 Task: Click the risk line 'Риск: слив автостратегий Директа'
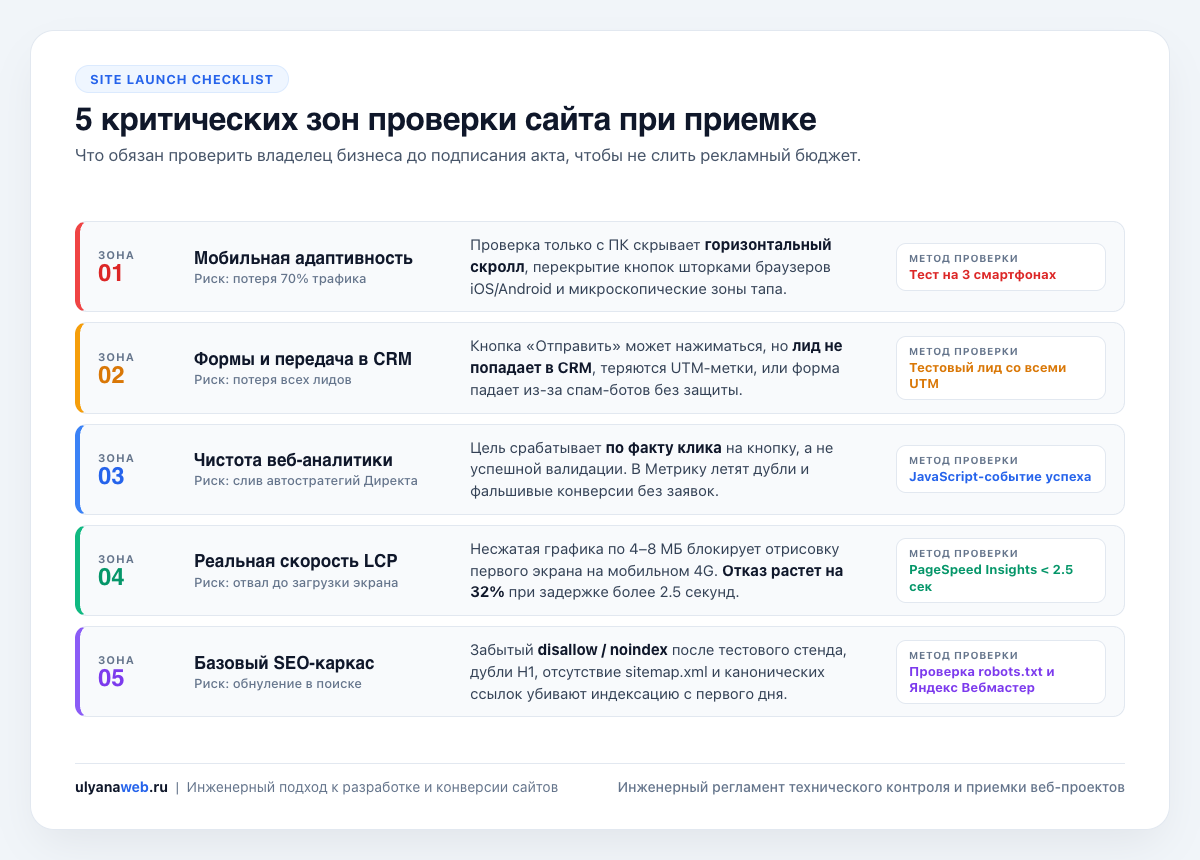click(306, 481)
